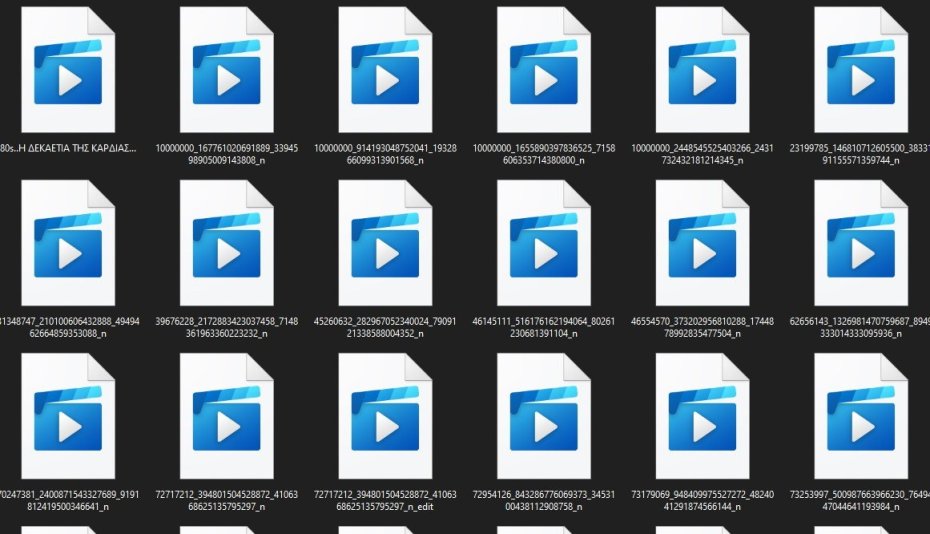The height and width of the screenshot is (534, 930).
Task: Click file name ending 47044641193984_n
Action: (x=860, y=501)
